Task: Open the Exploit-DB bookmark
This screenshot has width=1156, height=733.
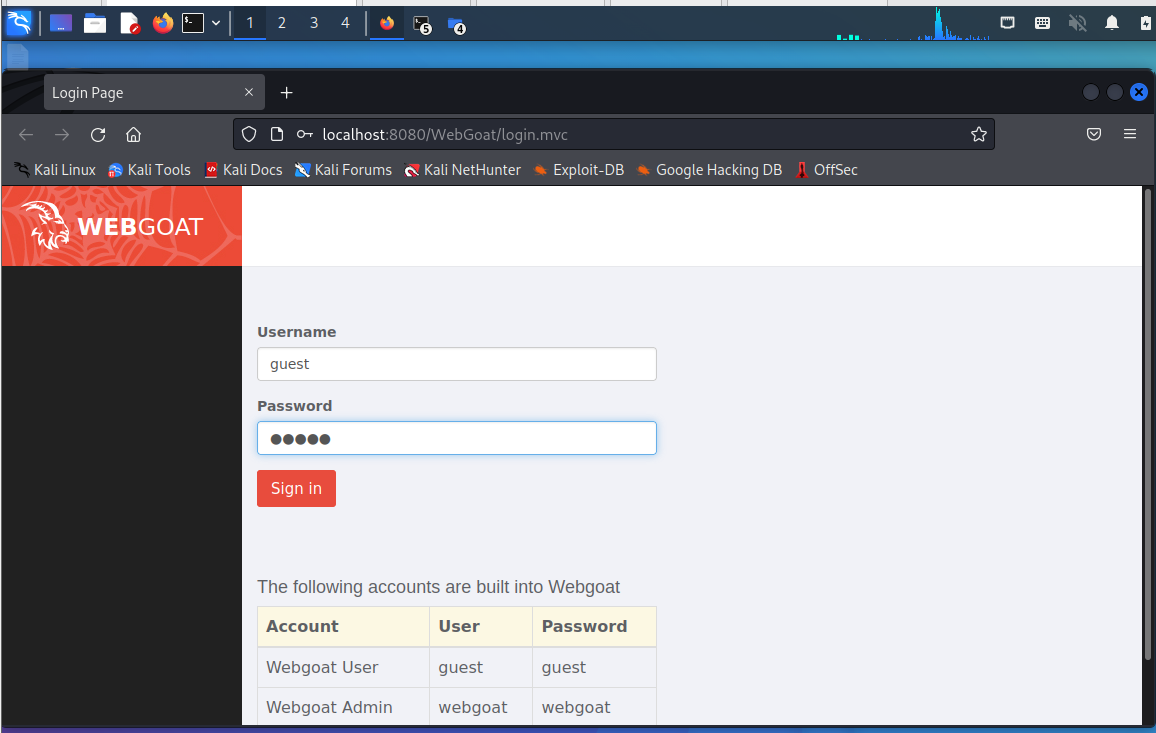Action: click(579, 170)
